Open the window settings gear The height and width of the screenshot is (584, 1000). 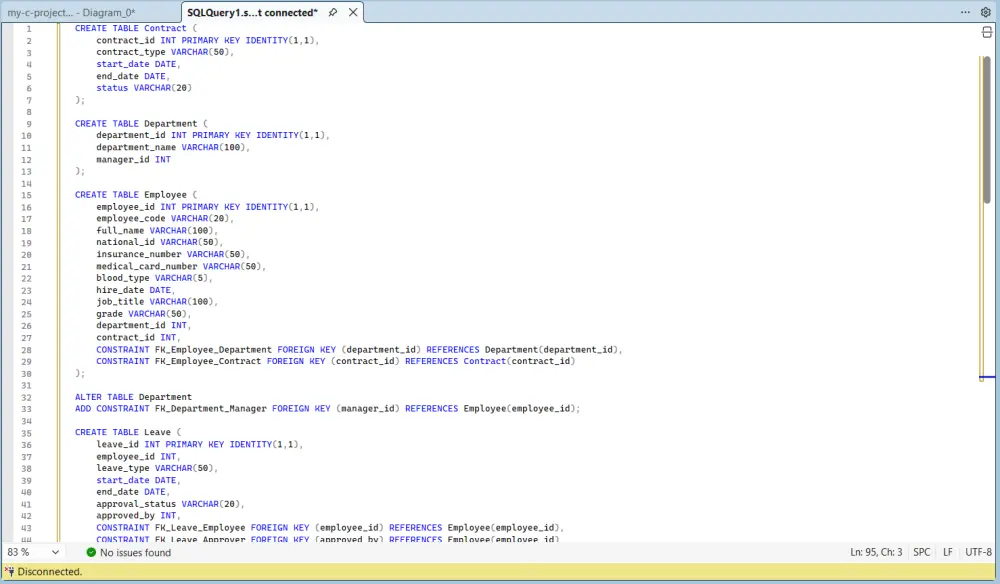point(985,12)
